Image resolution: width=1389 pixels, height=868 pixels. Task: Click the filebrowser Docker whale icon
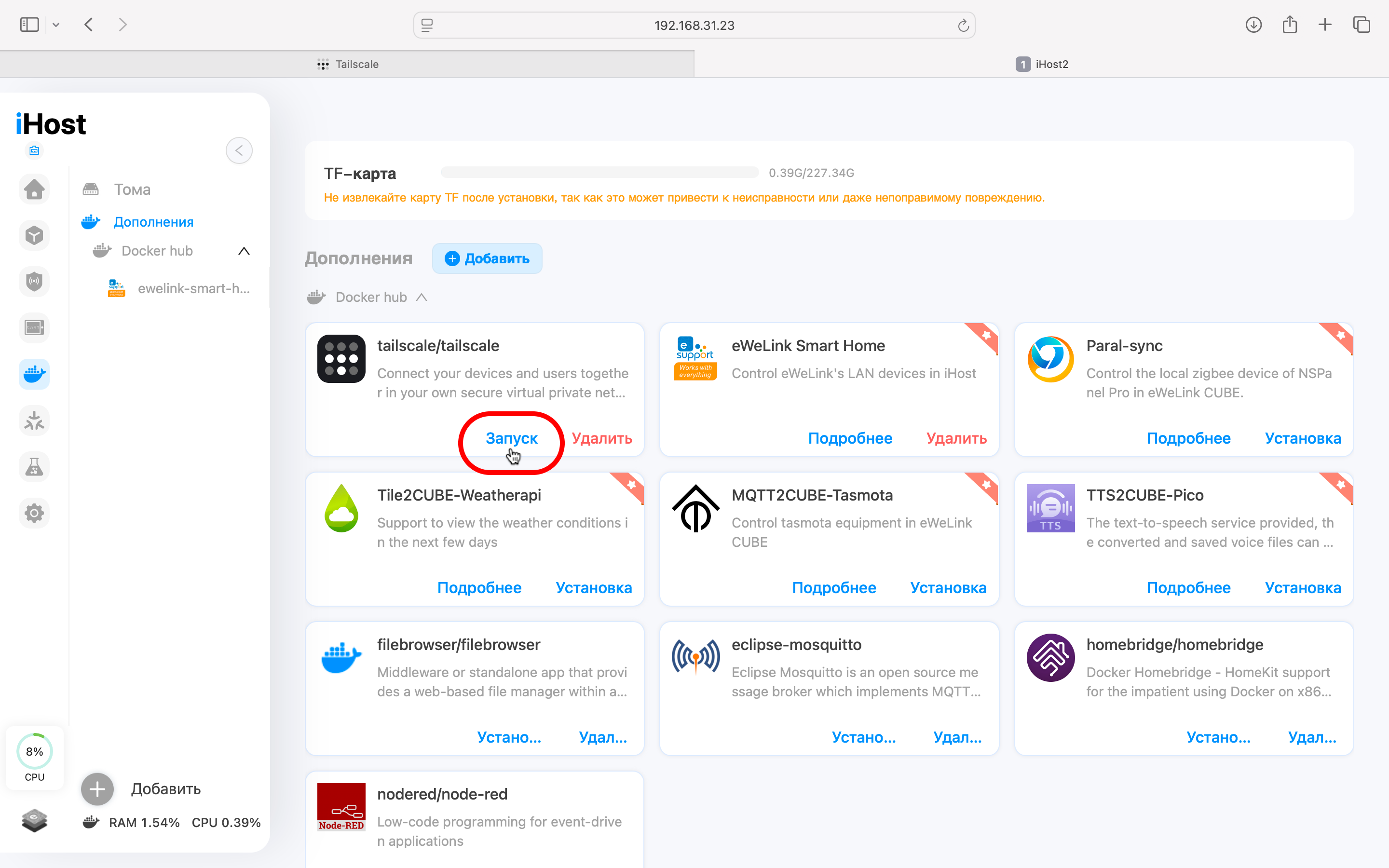[x=341, y=658]
